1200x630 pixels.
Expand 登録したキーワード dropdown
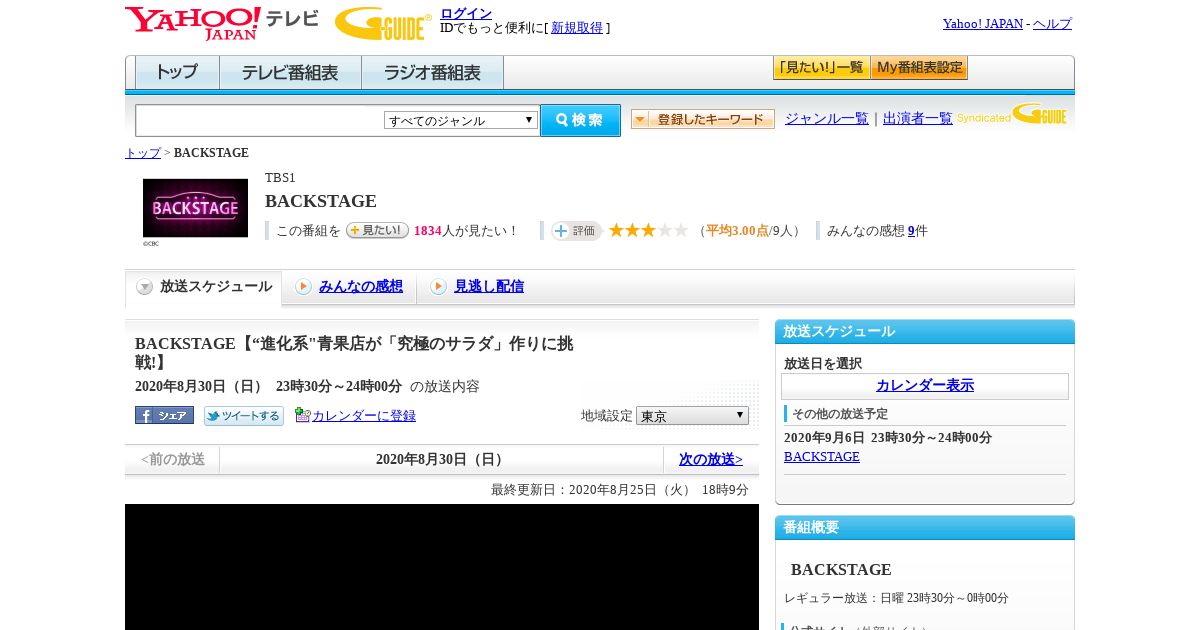(x=703, y=119)
